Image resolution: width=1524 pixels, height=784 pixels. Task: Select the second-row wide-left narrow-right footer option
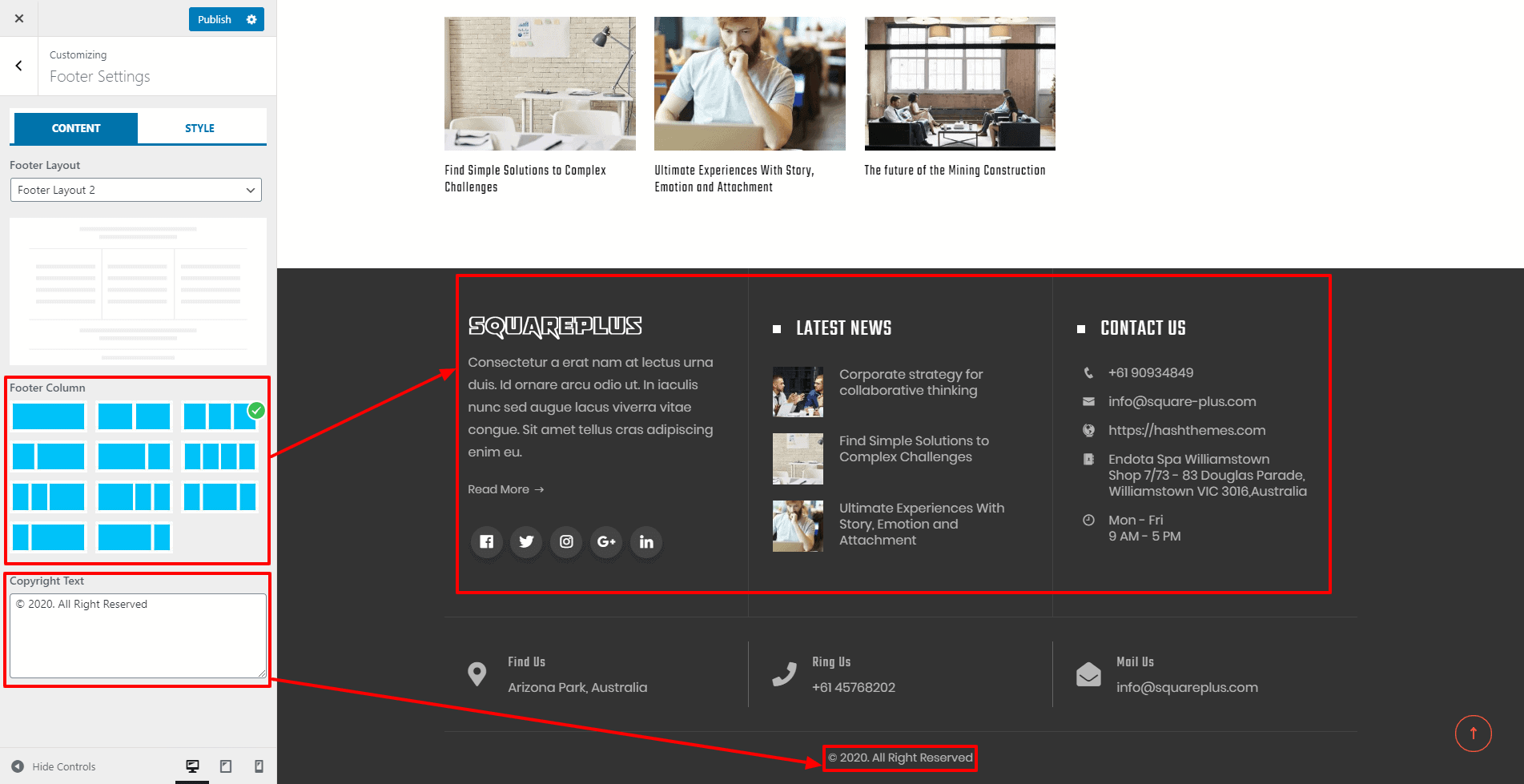coord(134,456)
